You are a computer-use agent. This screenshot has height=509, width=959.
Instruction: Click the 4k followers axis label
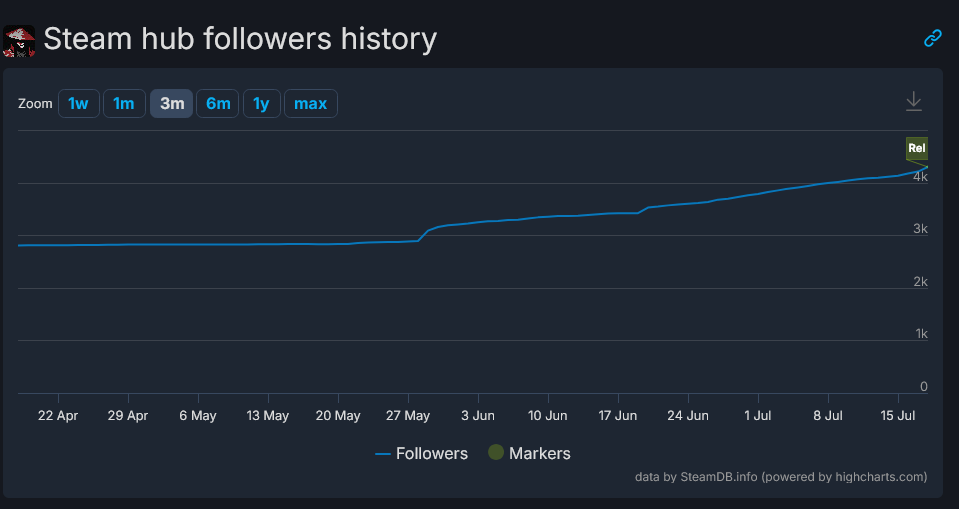(921, 177)
